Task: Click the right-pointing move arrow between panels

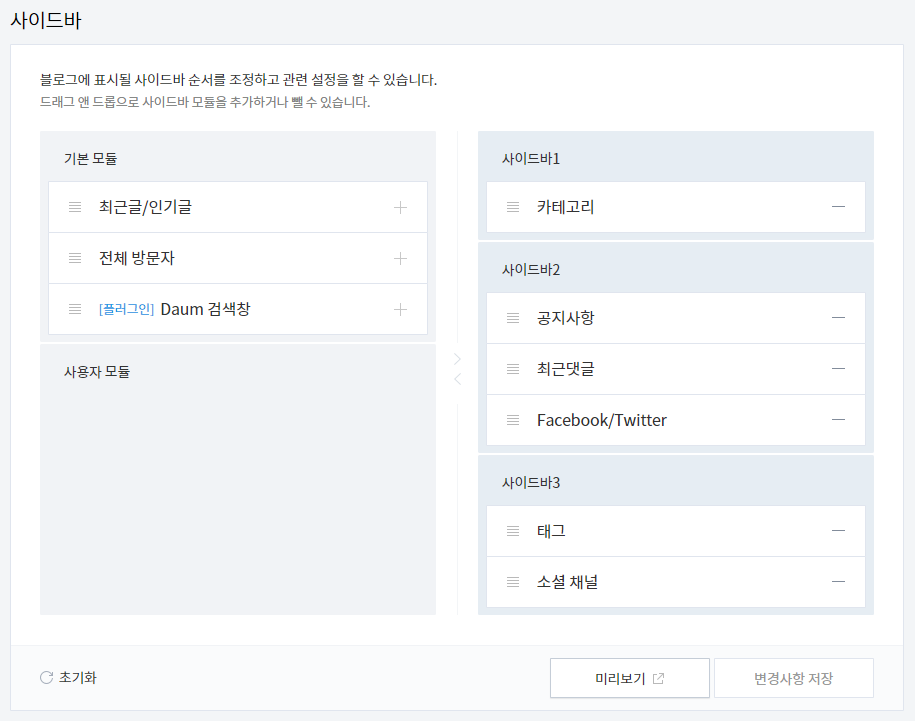Action: (458, 359)
